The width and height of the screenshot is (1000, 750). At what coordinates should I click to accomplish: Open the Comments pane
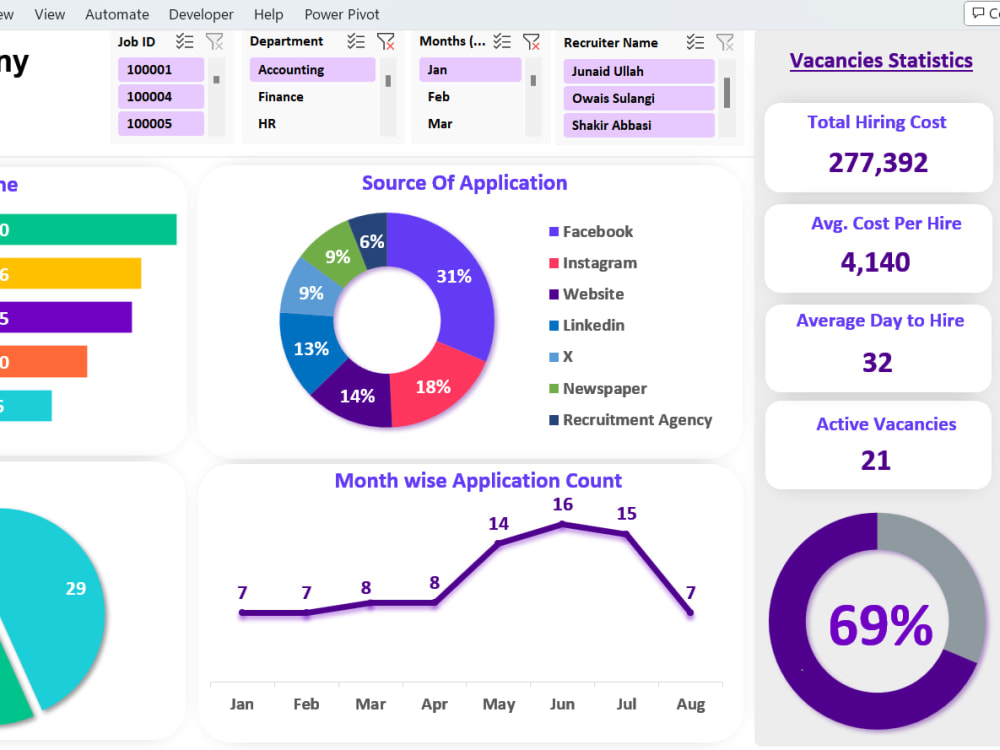[x=983, y=13]
